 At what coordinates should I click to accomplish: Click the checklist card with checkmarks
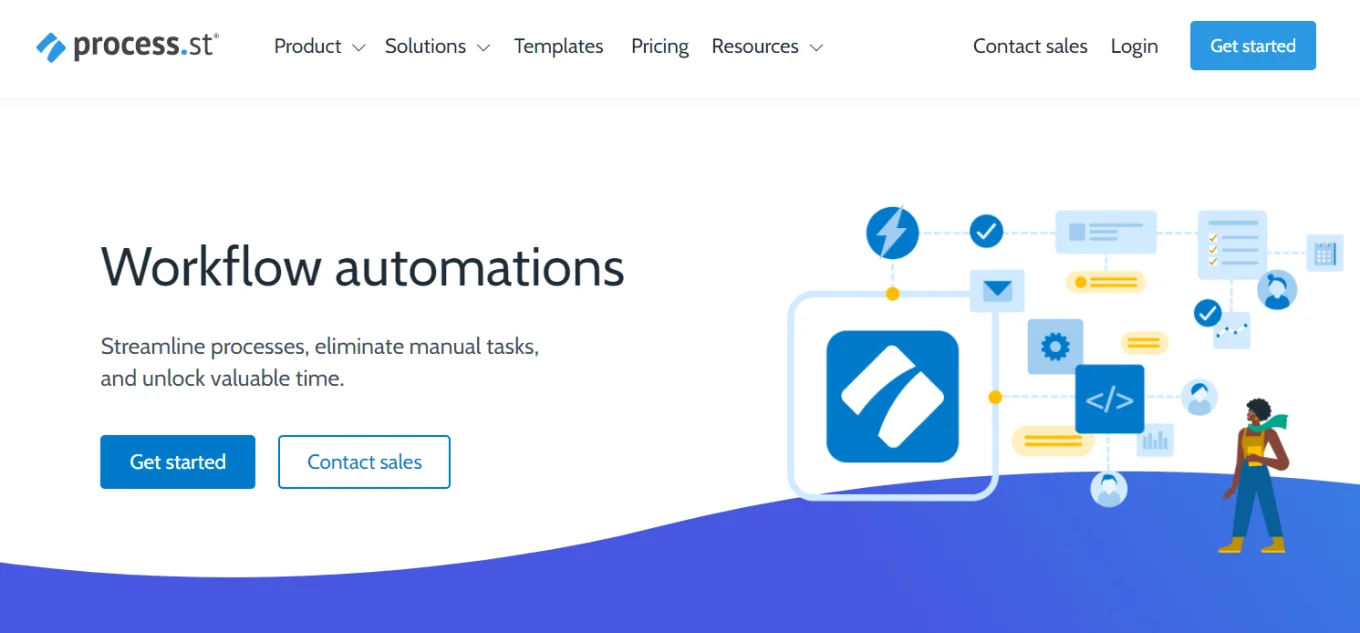(x=1232, y=244)
